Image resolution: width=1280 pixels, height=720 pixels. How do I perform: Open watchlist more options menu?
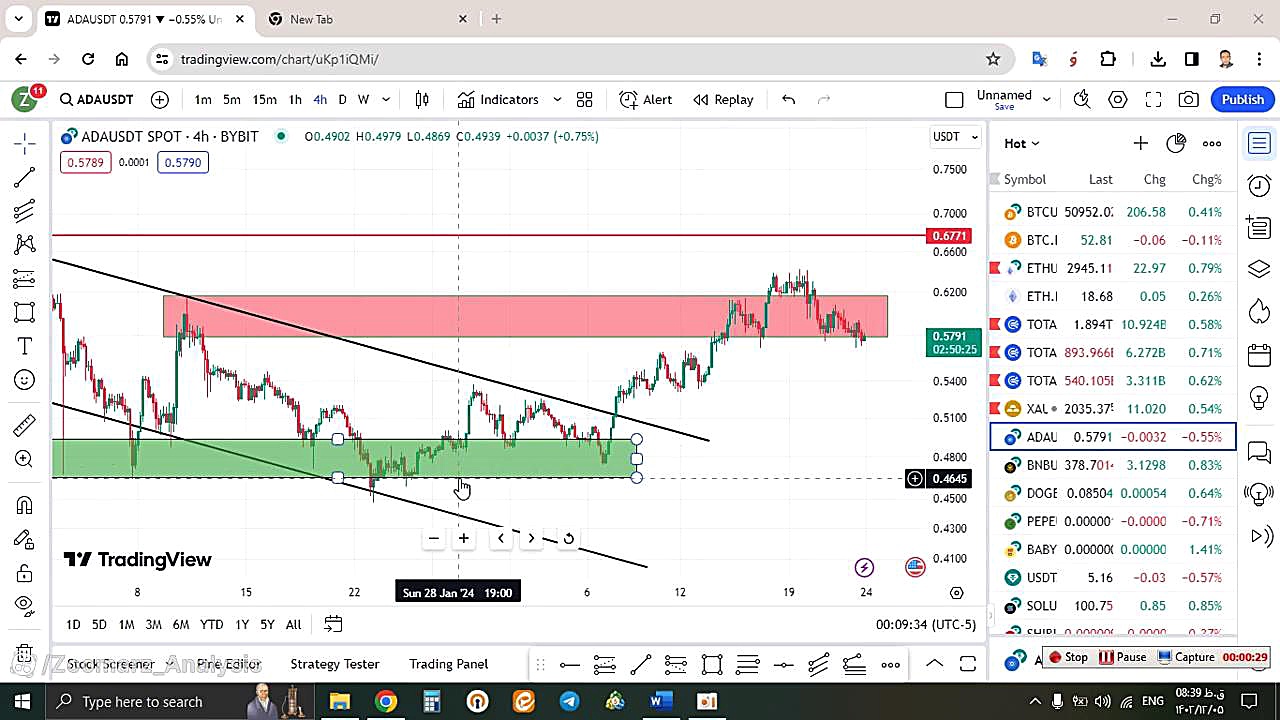(x=1212, y=143)
